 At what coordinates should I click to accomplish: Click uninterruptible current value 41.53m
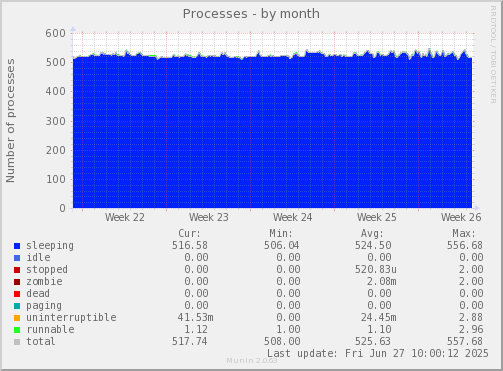point(195,317)
